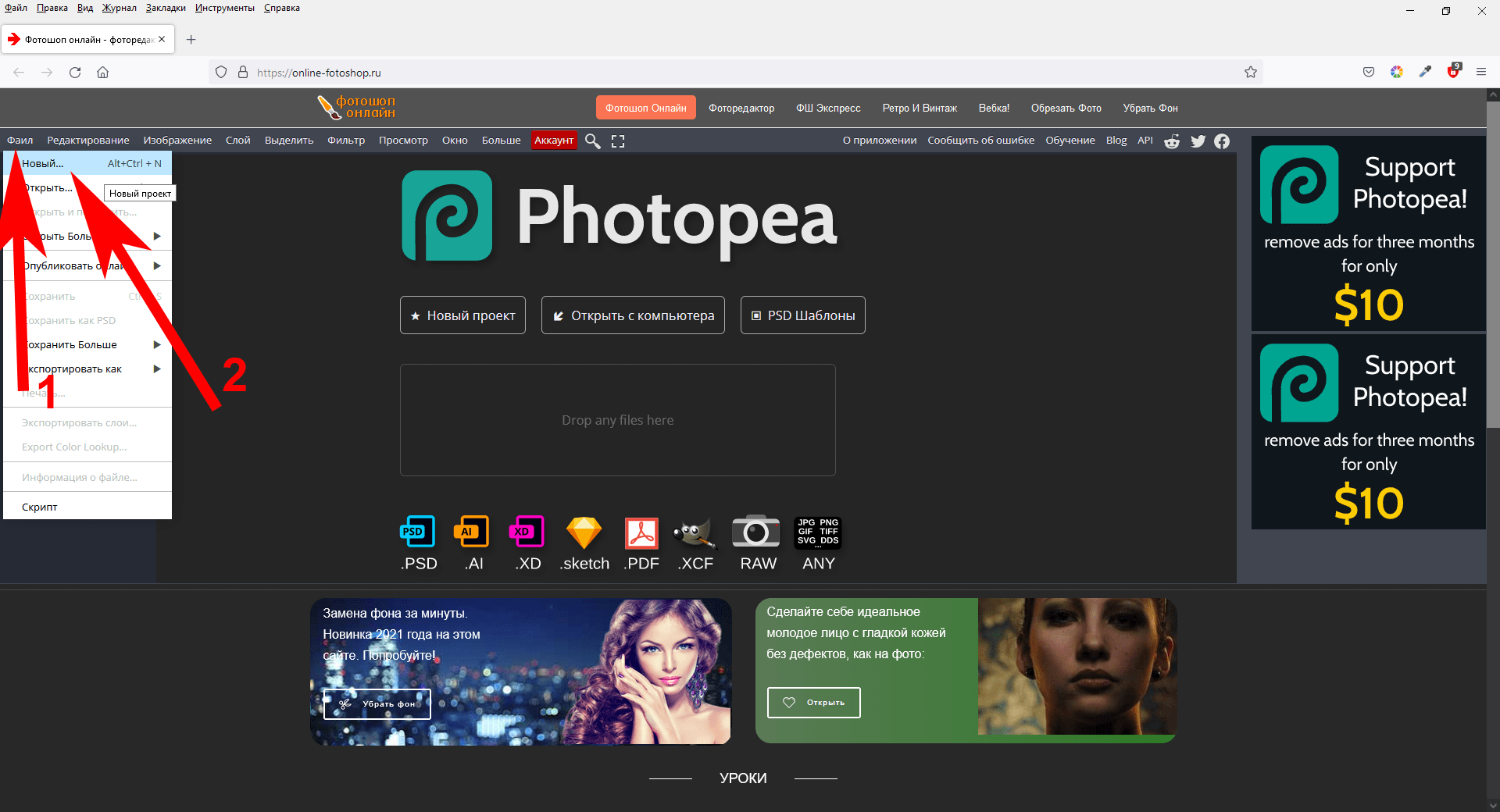Go to browser home page
1500x812 pixels.
coord(102,73)
